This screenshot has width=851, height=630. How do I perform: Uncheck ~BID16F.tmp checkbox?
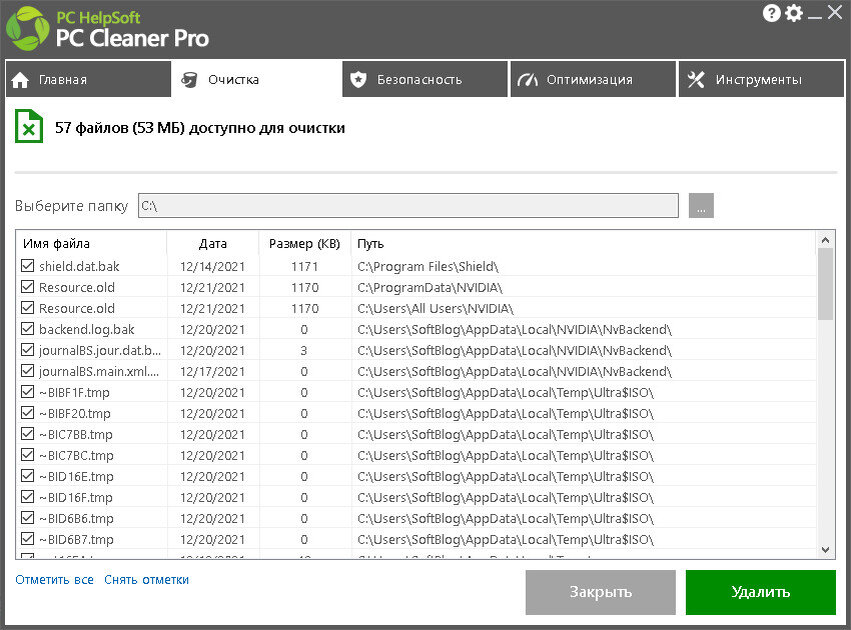click(x=27, y=497)
